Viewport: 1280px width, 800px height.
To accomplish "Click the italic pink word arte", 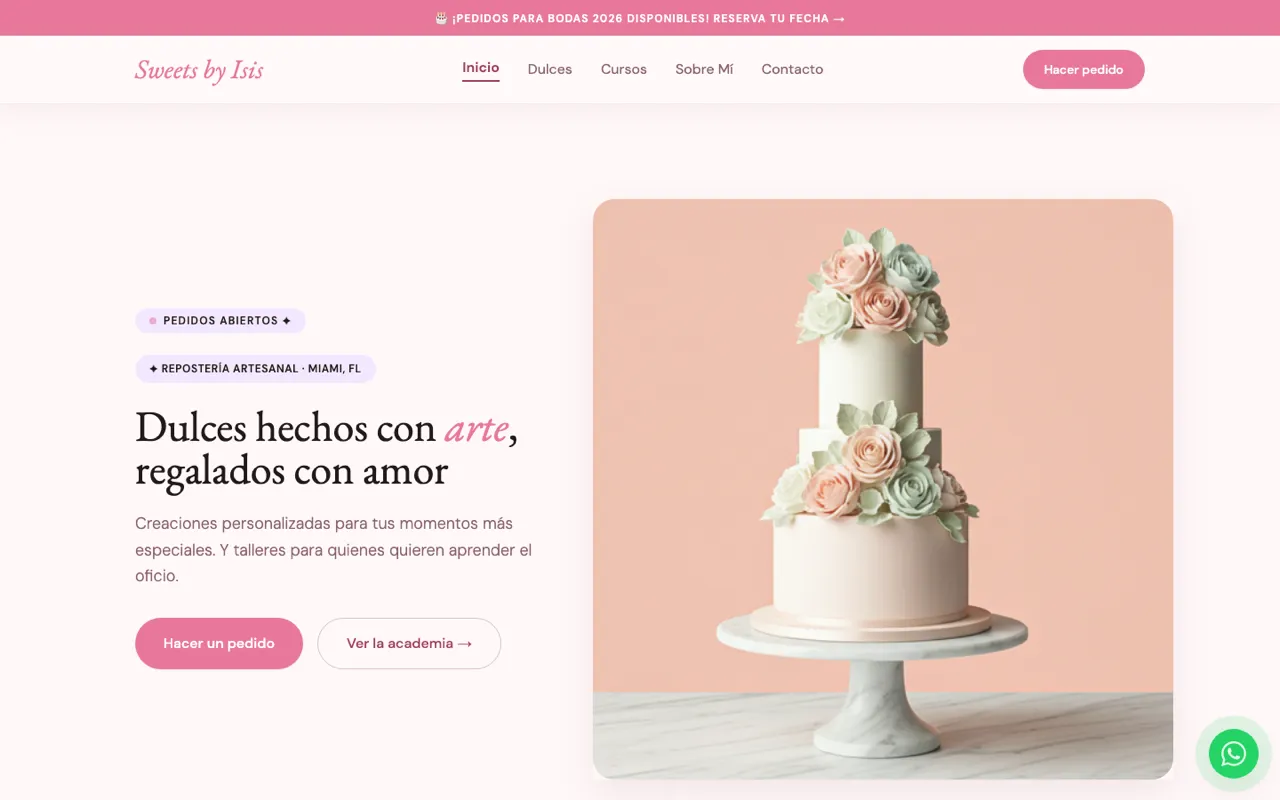I will (x=476, y=428).
